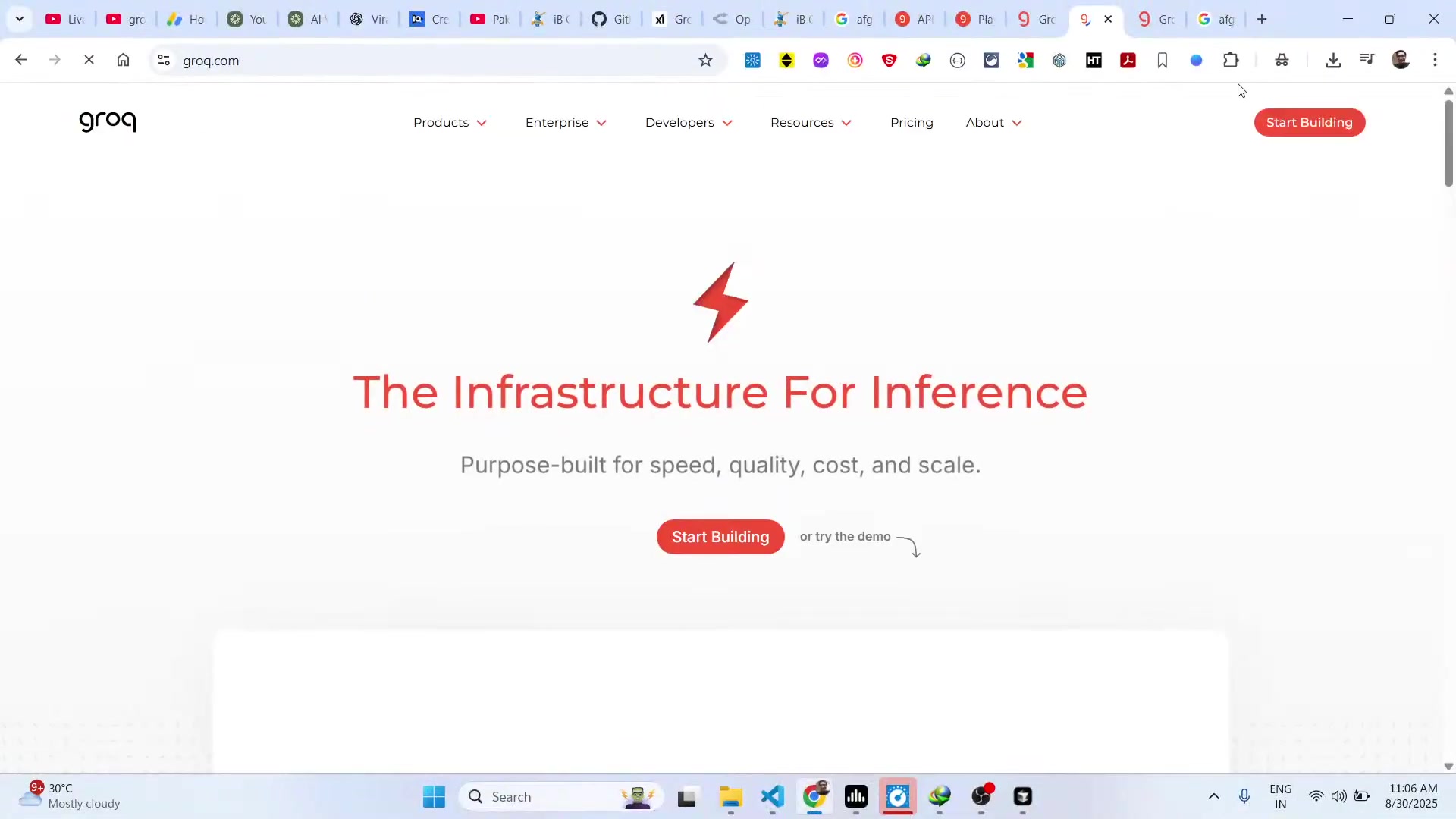Image resolution: width=1456 pixels, height=819 pixels.
Task: Open the volume tray icon
Action: 1338,796
